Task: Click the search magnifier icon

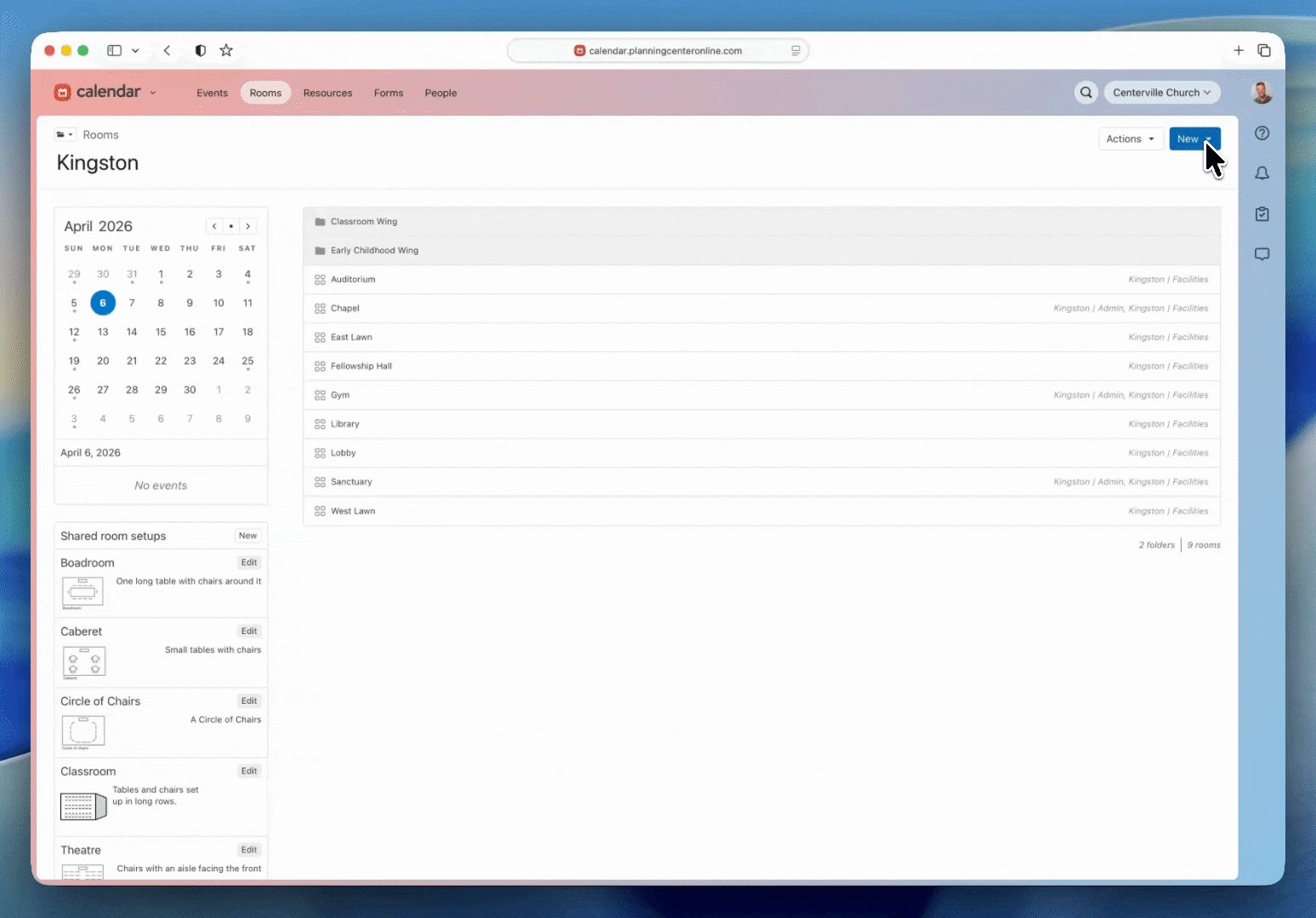Action: pyautogui.click(x=1086, y=93)
